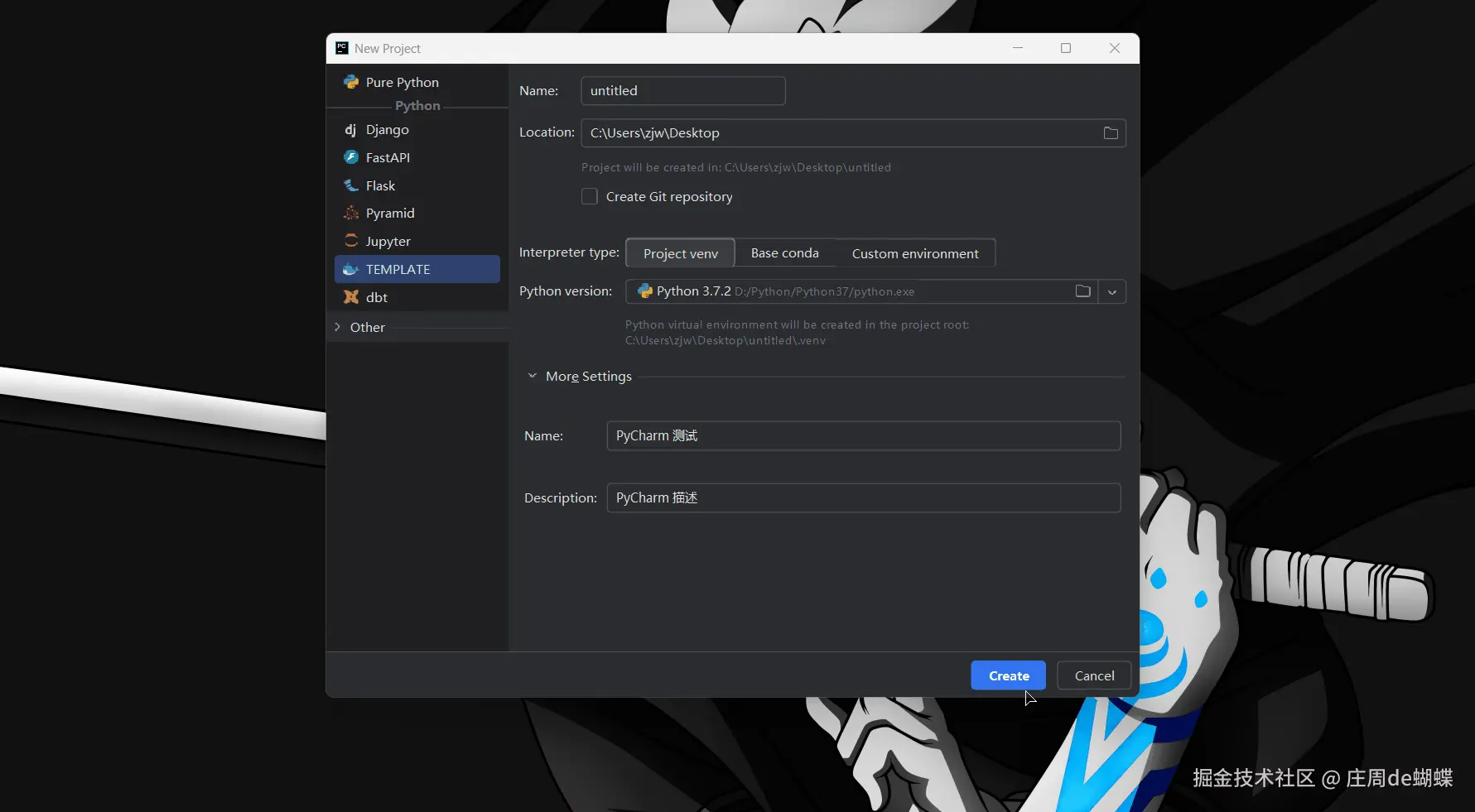The image size is (1475, 812).
Task: Choose Pyramid in the project type list
Action: coord(417,213)
